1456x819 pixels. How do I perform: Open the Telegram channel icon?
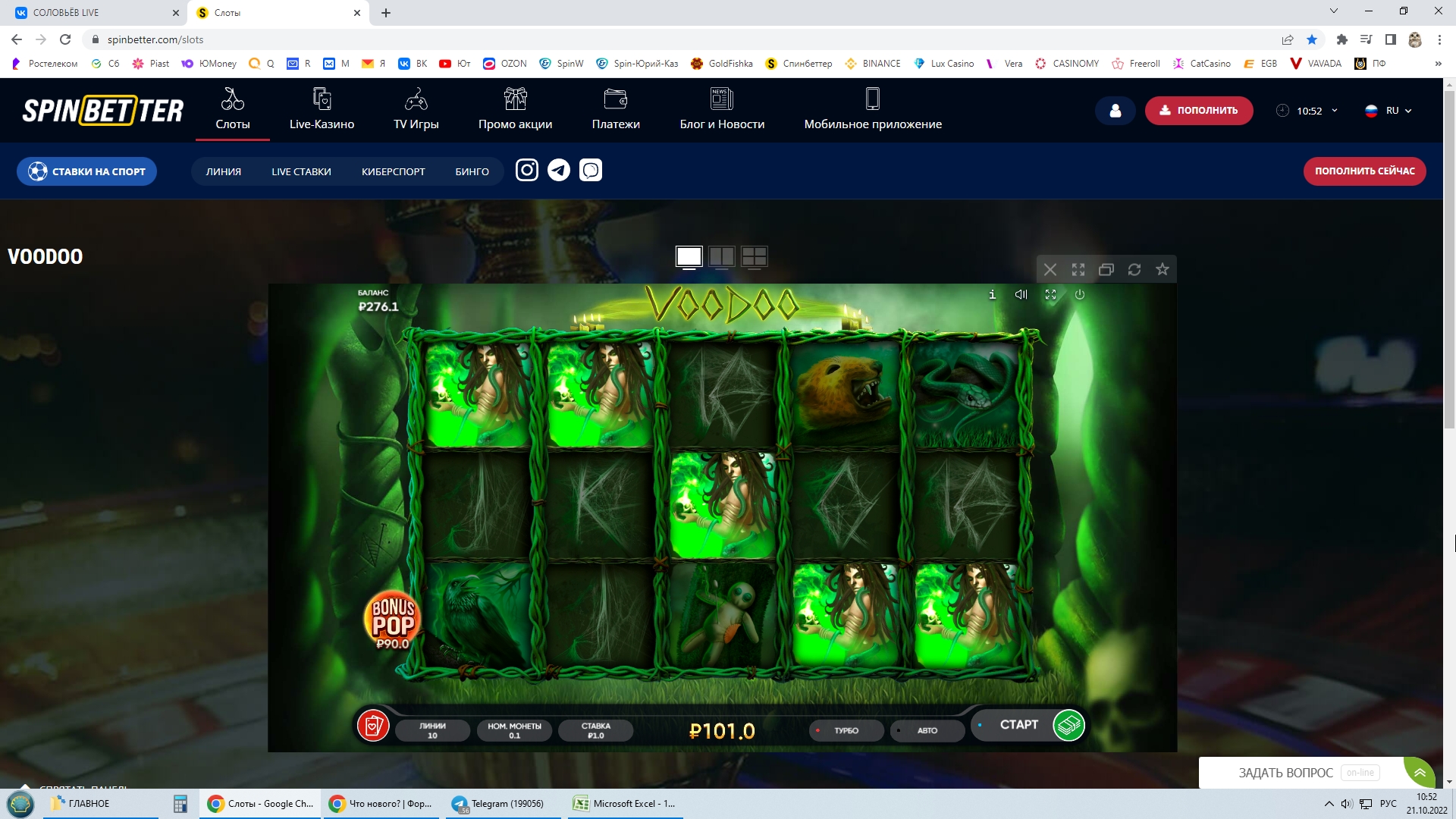559,171
